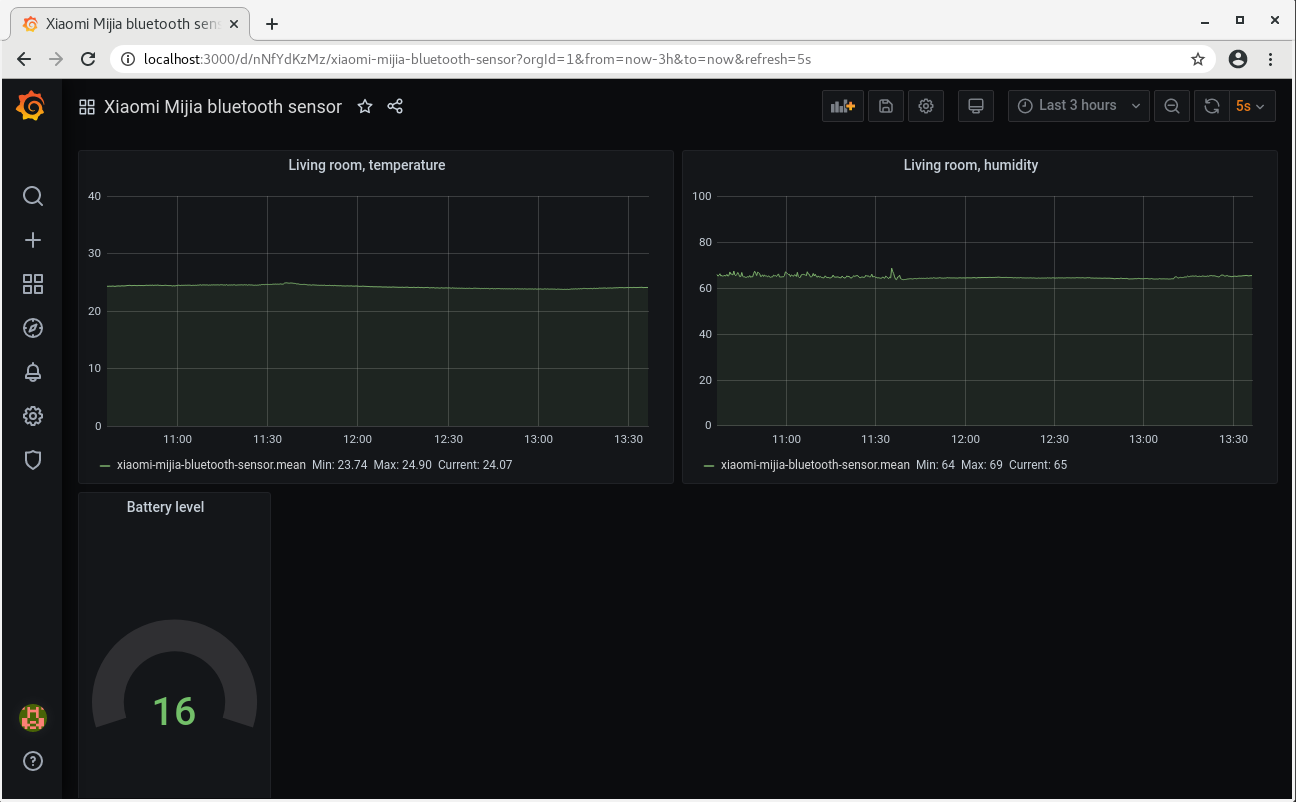This screenshot has height=802, width=1296.
Task: Click the humidity legend green color line
Action: click(x=709, y=466)
